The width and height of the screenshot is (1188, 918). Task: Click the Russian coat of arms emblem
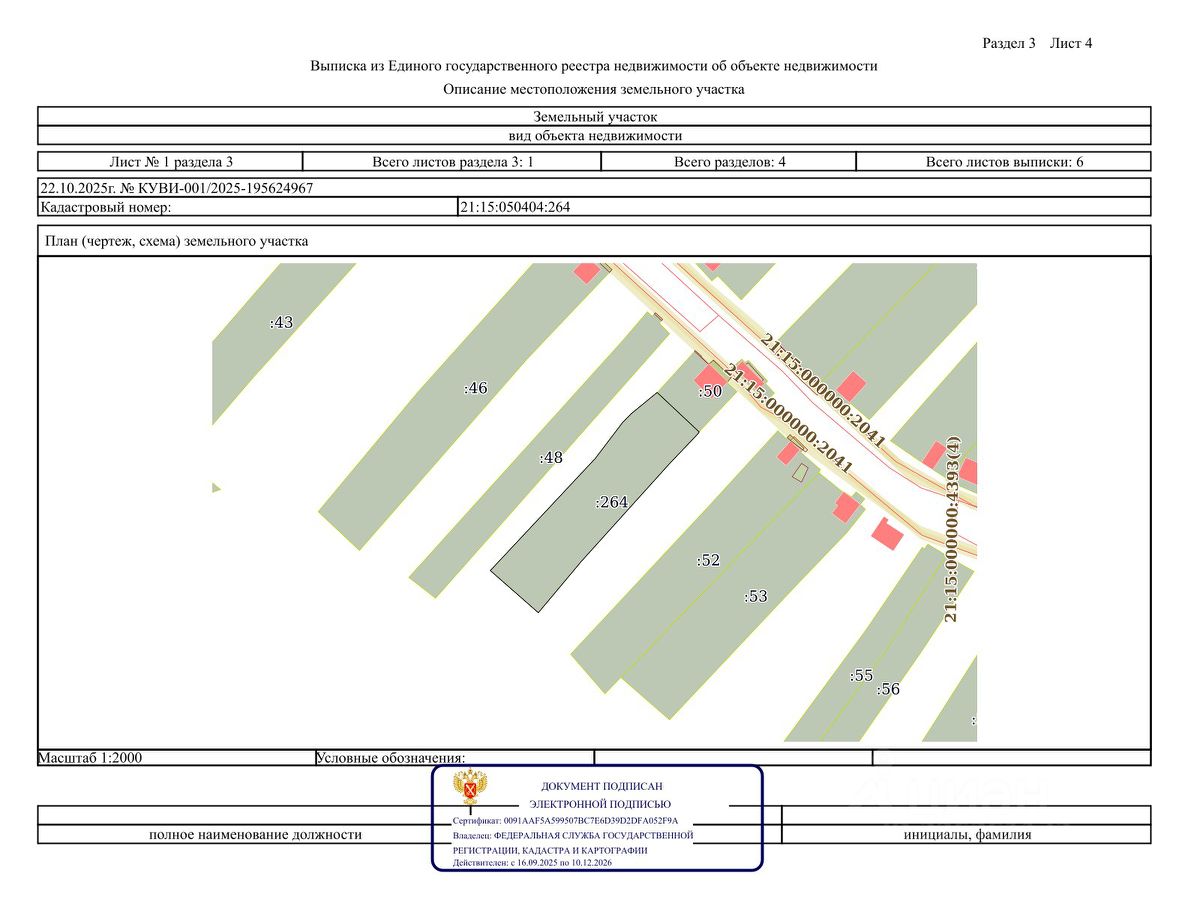tap(470, 787)
